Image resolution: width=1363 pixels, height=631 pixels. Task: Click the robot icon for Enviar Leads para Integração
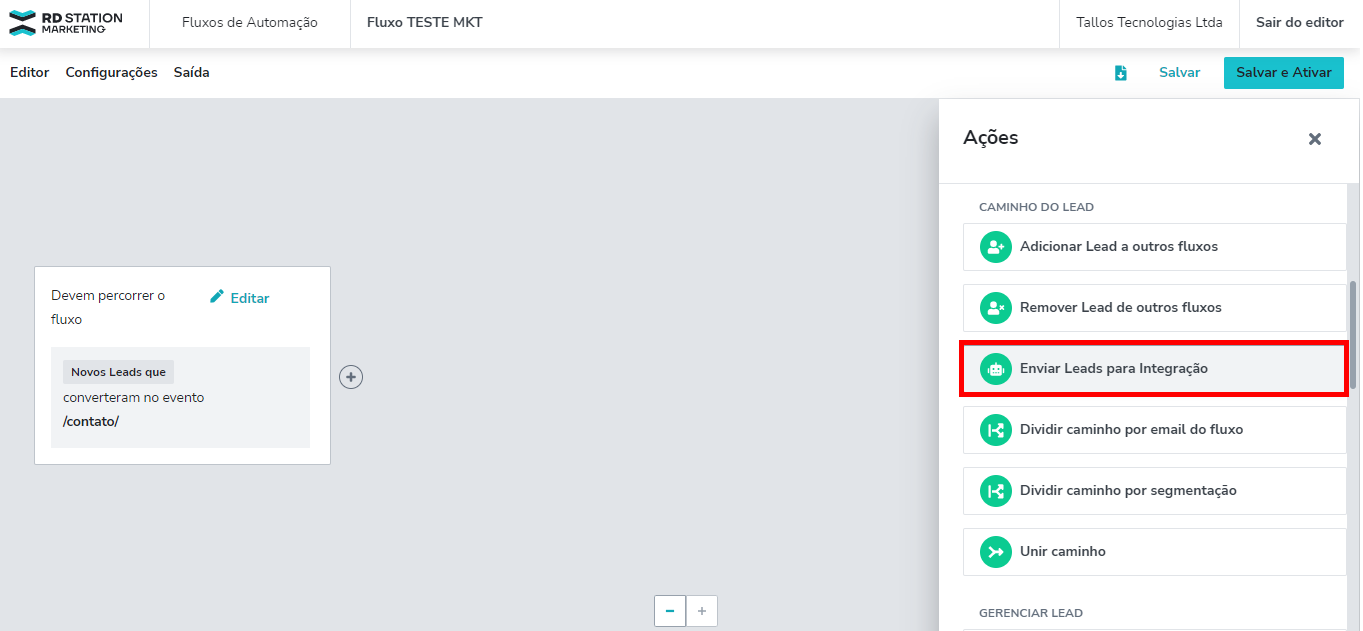coord(995,369)
